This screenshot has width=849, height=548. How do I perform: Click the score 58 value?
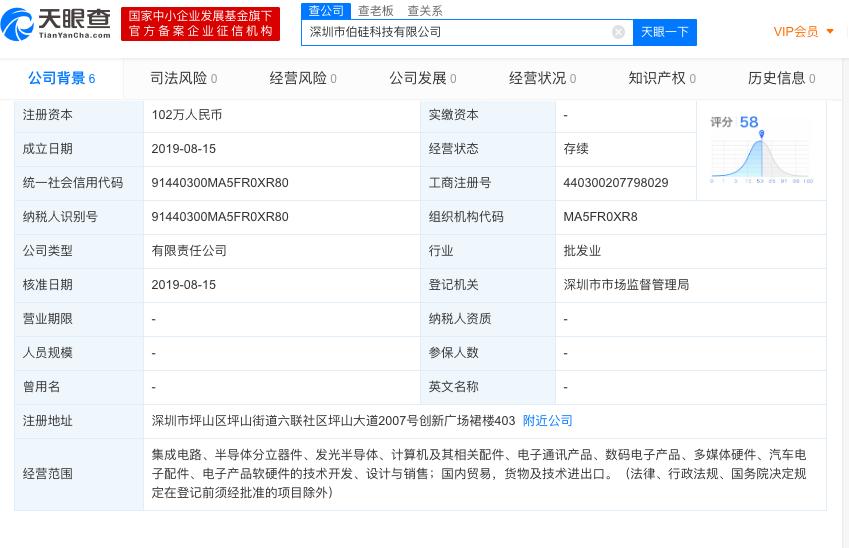(x=749, y=122)
